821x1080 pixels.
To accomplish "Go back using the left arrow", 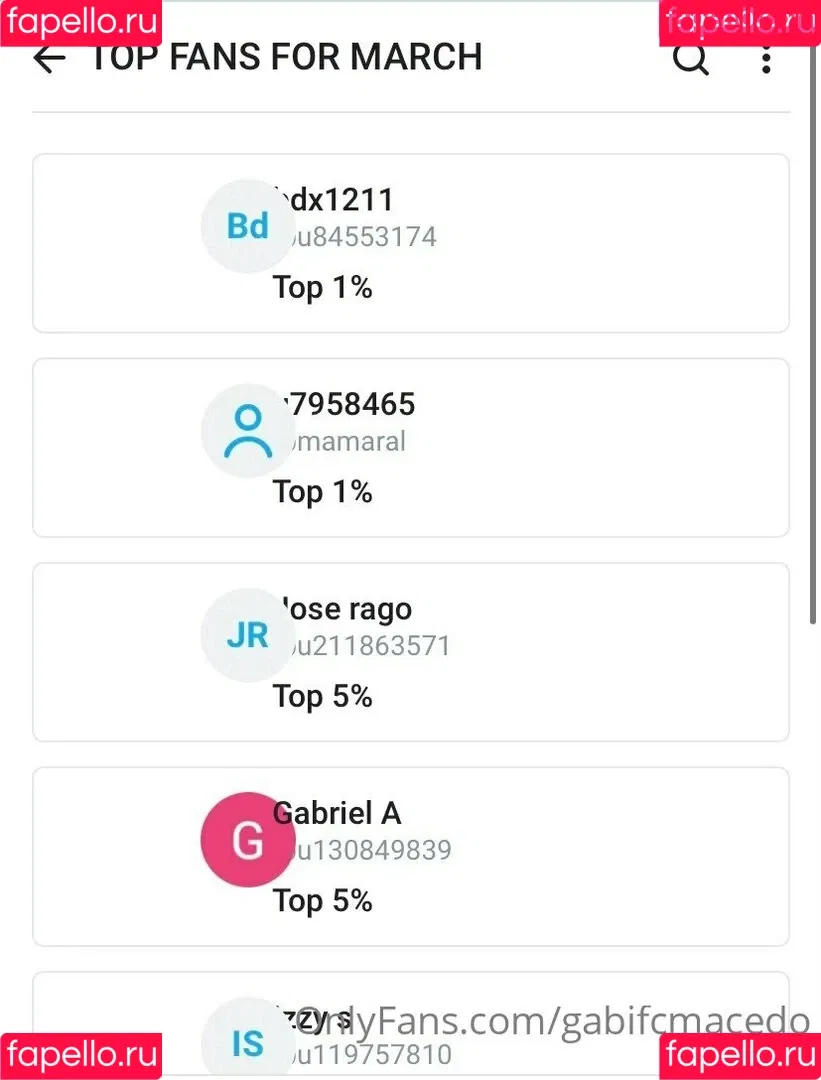I will click(x=50, y=59).
